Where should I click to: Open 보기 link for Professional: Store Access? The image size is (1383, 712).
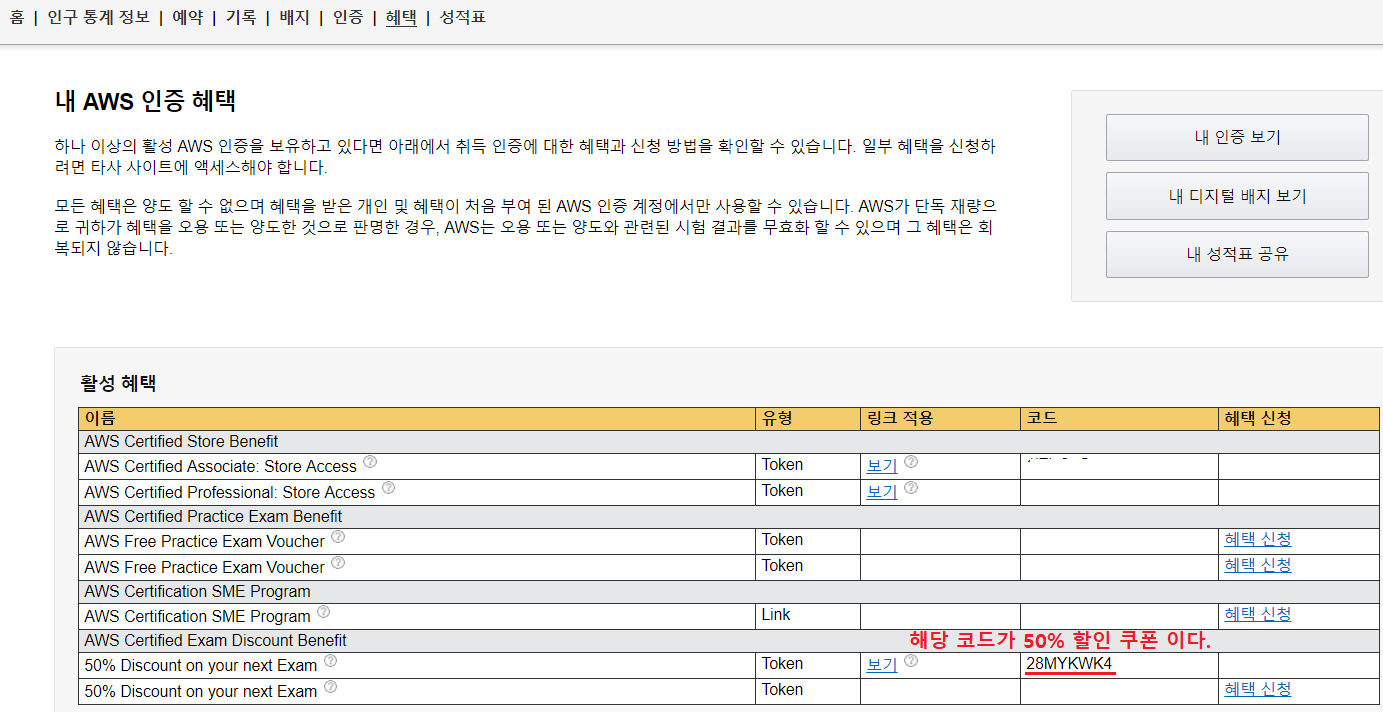[x=881, y=492]
